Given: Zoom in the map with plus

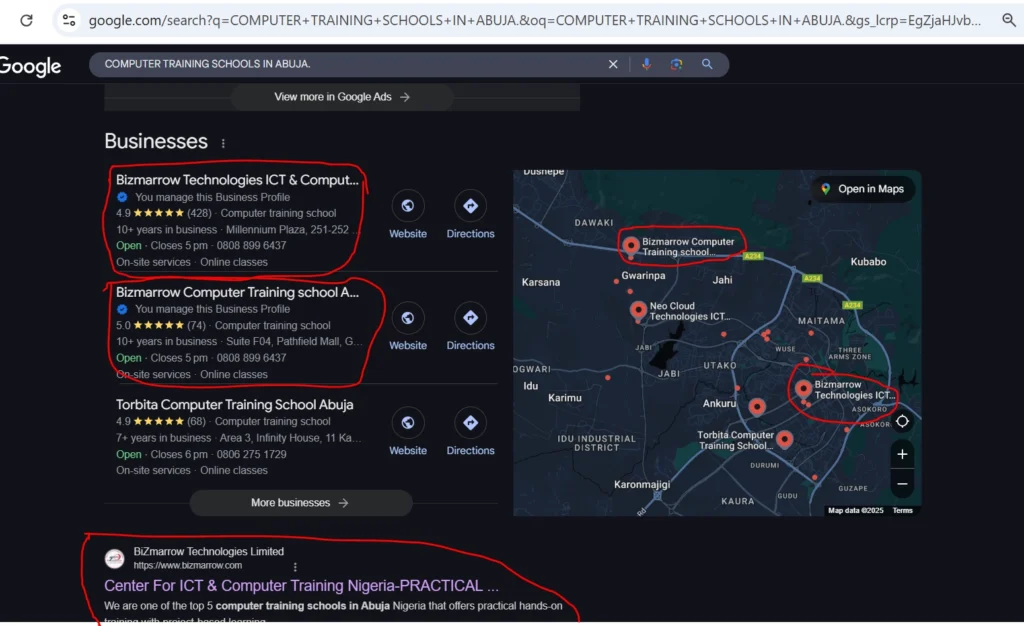Looking at the screenshot, I should pyautogui.click(x=902, y=454).
